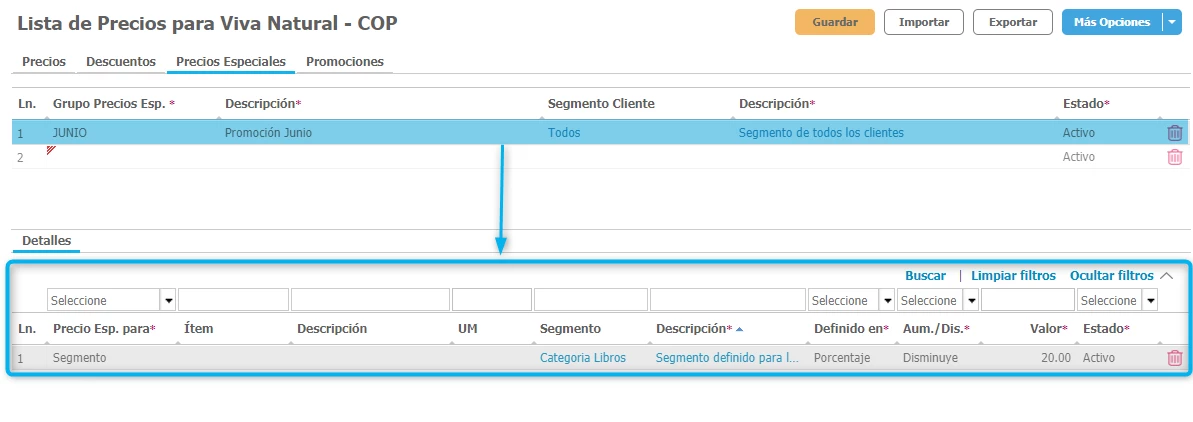Open the Categoria Libros segment link

point(583,358)
